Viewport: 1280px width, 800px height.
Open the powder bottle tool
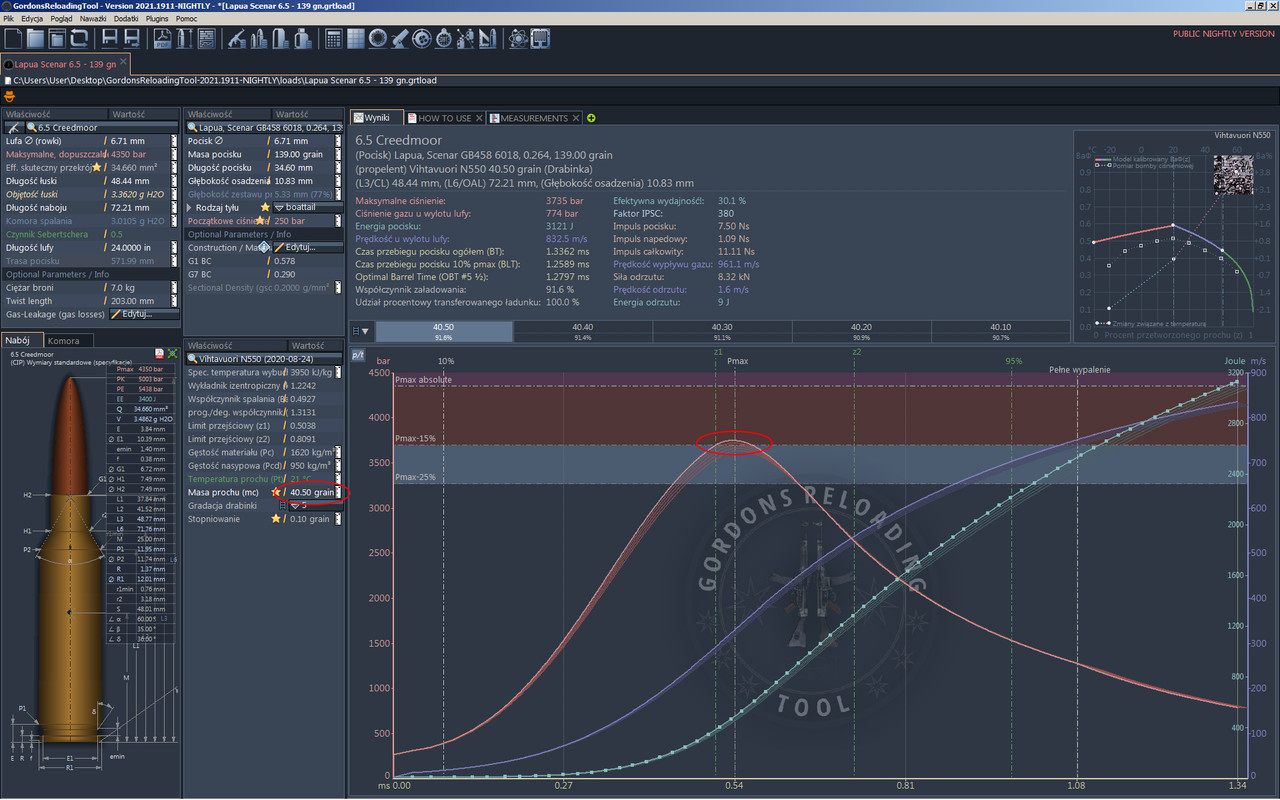(x=304, y=38)
